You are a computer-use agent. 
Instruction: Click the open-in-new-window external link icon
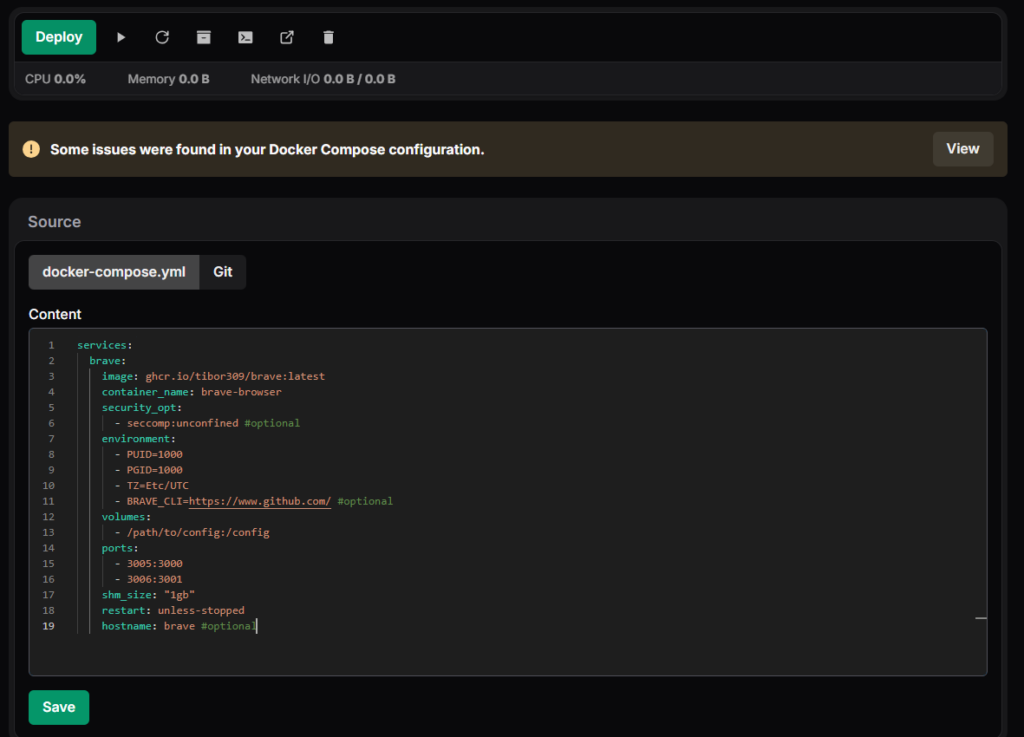click(287, 37)
